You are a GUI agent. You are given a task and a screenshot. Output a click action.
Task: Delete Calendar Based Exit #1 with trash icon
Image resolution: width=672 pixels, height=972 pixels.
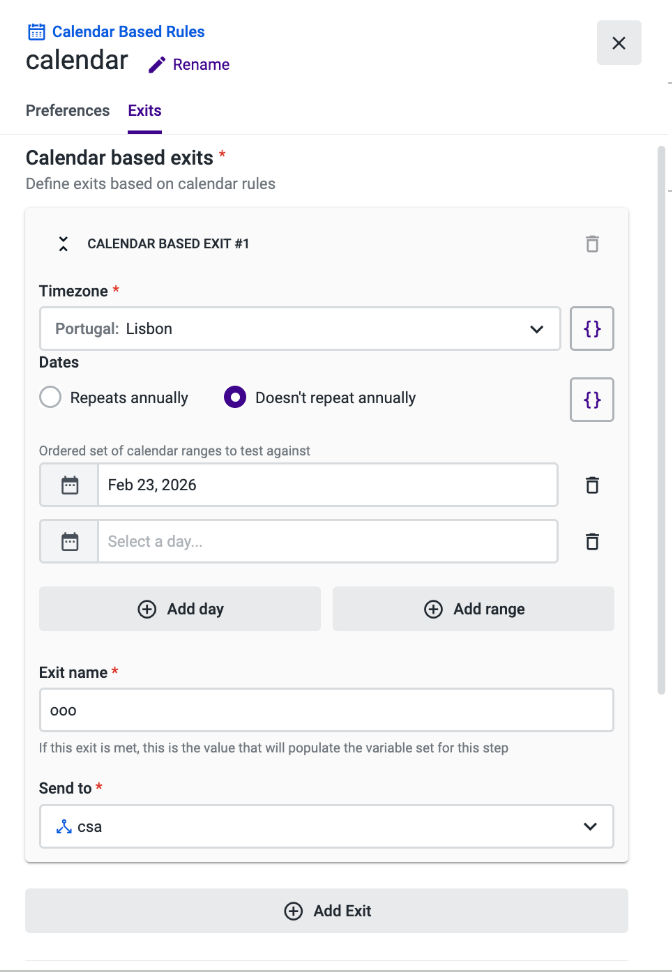(592, 243)
